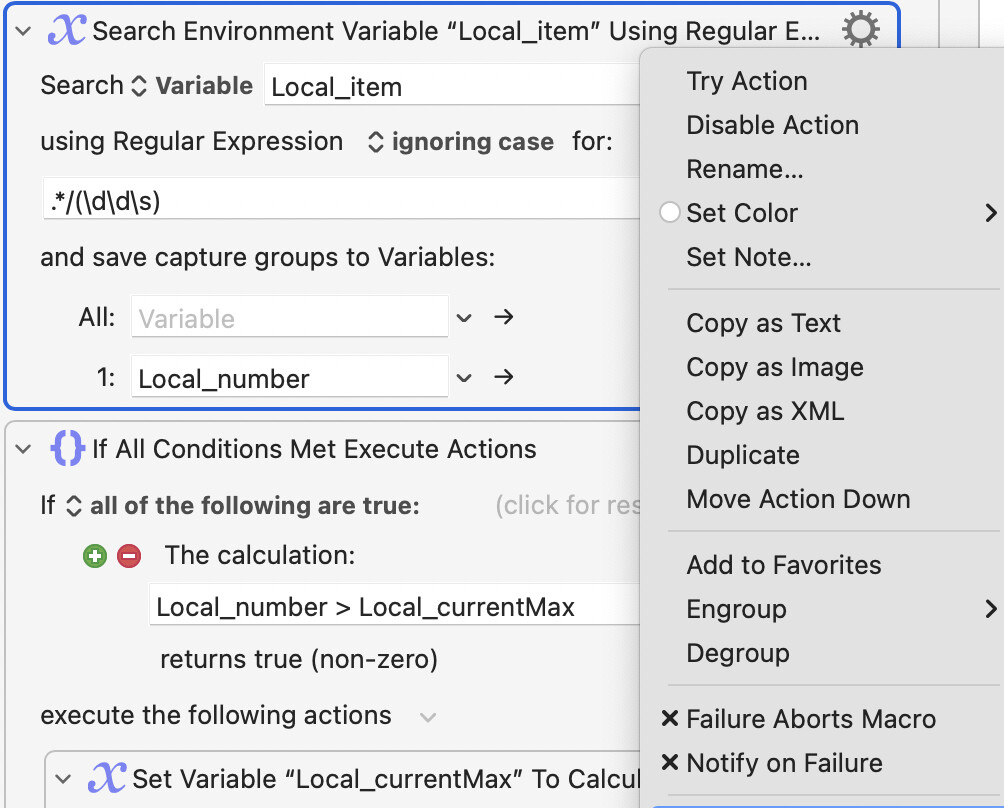
Task: Choose Copy as XML menu entry
Action: click(765, 411)
